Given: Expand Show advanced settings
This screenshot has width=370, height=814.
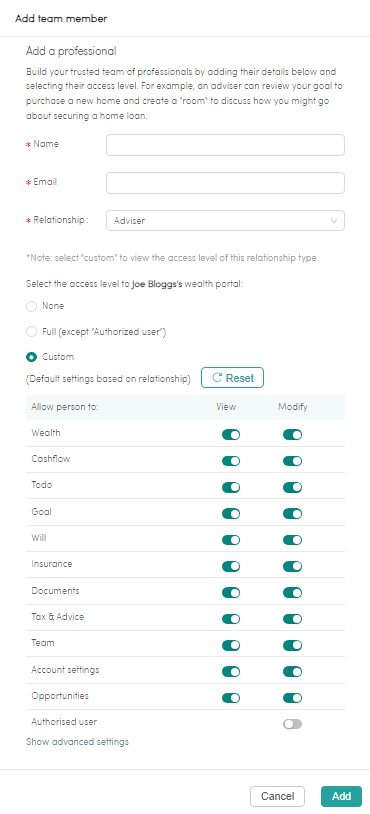Looking at the screenshot, I should coord(77,742).
